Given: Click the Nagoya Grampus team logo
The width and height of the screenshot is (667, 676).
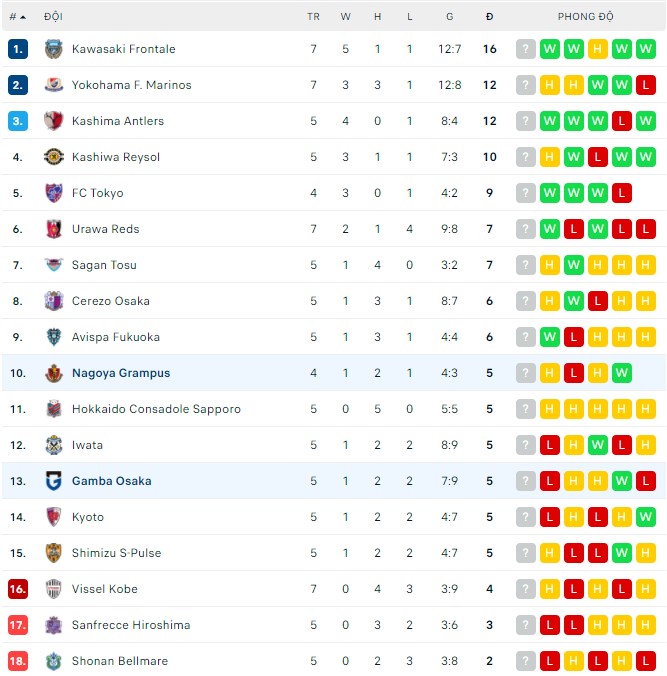Looking at the screenshot, I should (53, 373).
